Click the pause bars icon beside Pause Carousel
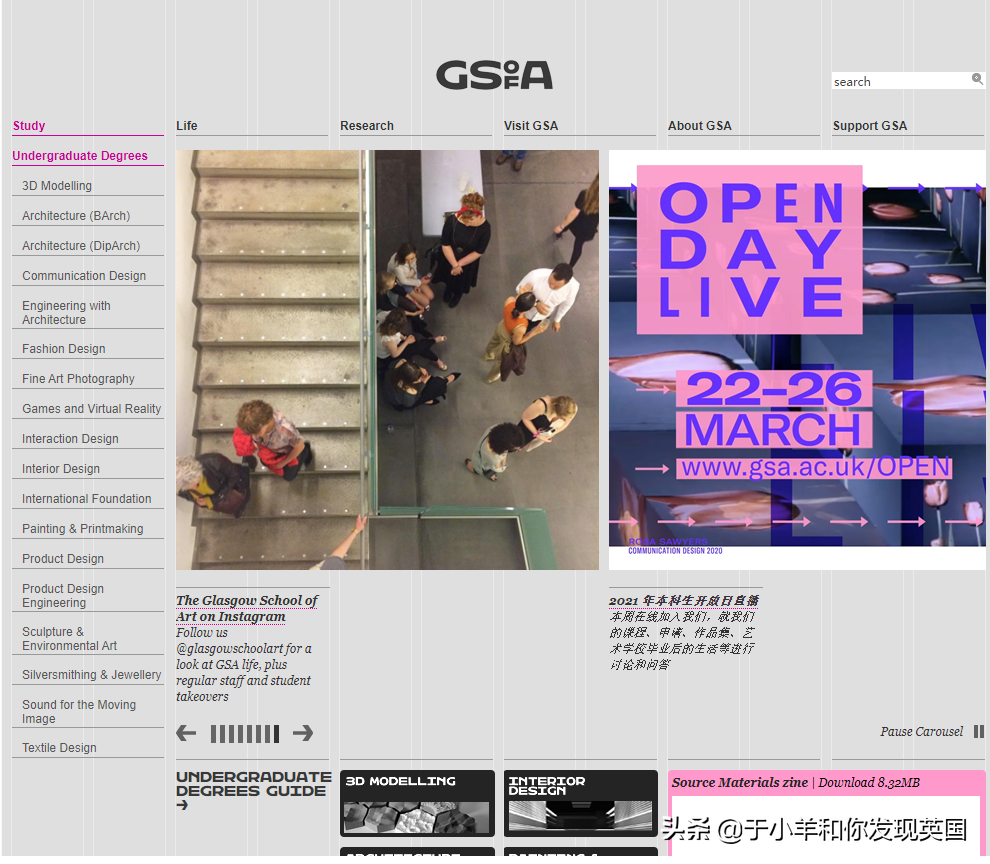The image size is (990, 864). point(979,731)
